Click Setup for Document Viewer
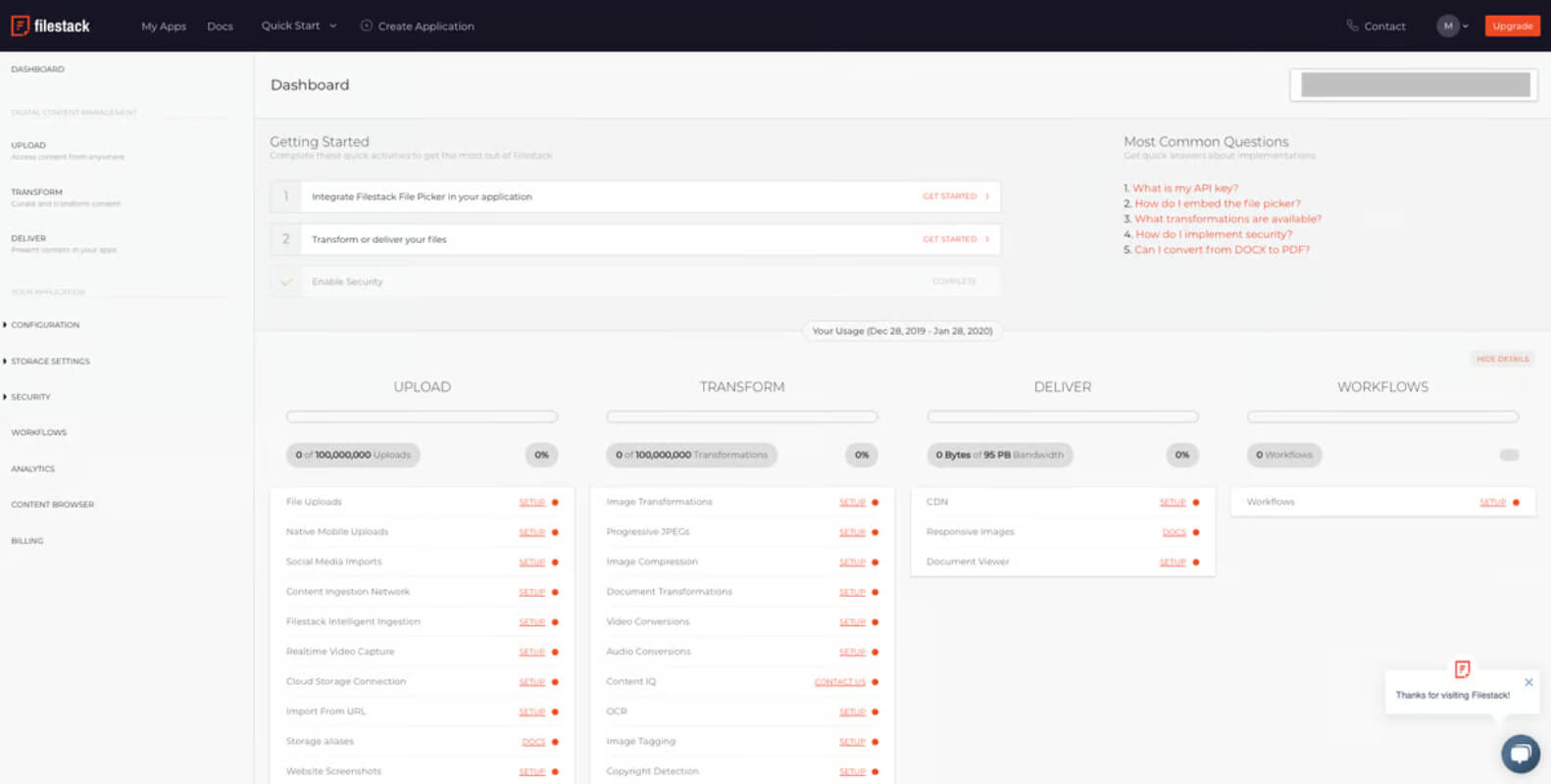 point(1173,563)
